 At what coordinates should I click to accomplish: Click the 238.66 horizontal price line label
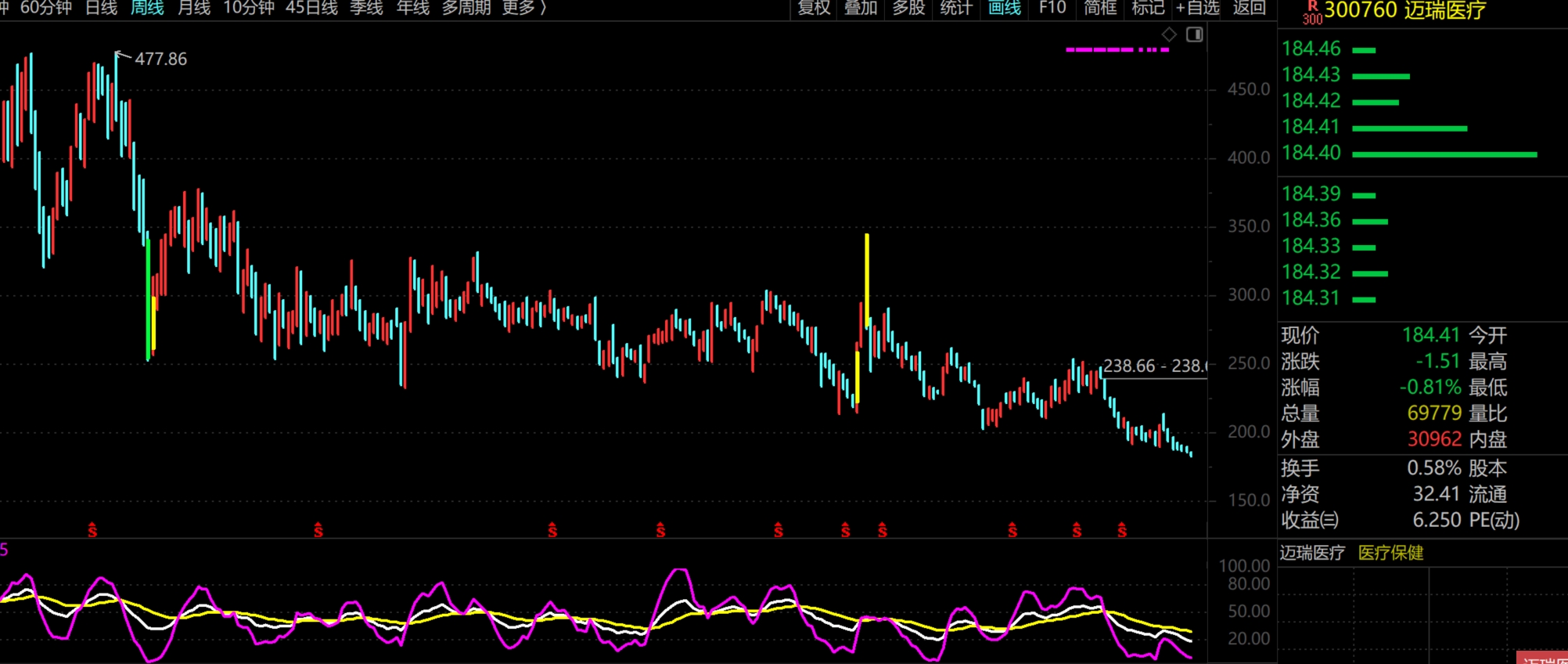pos(1153,366)
